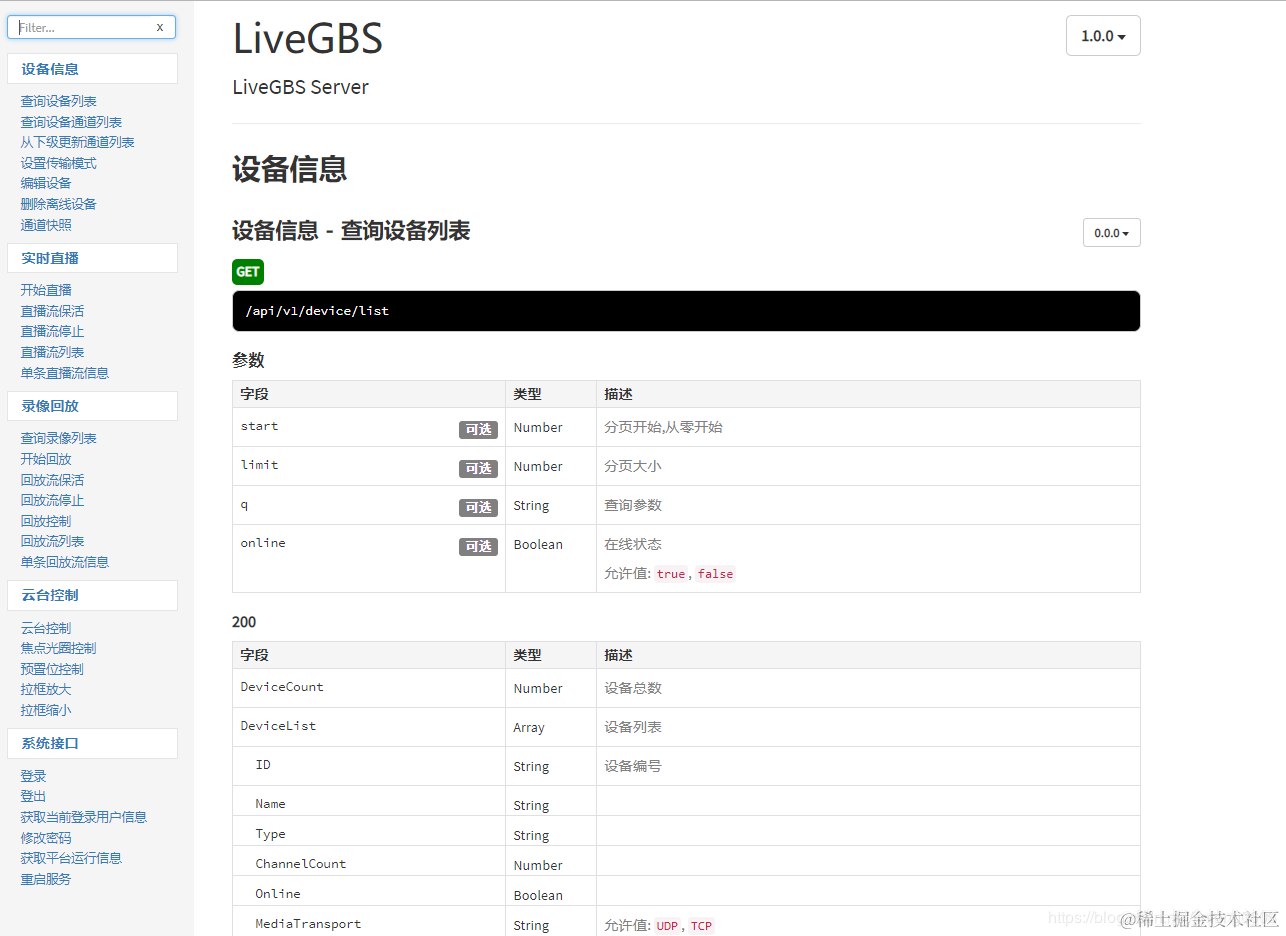Open the 获取平台运行信息 link
Image resolution: width=1286 pixels, height=936 pixels.
pos(71,858)
